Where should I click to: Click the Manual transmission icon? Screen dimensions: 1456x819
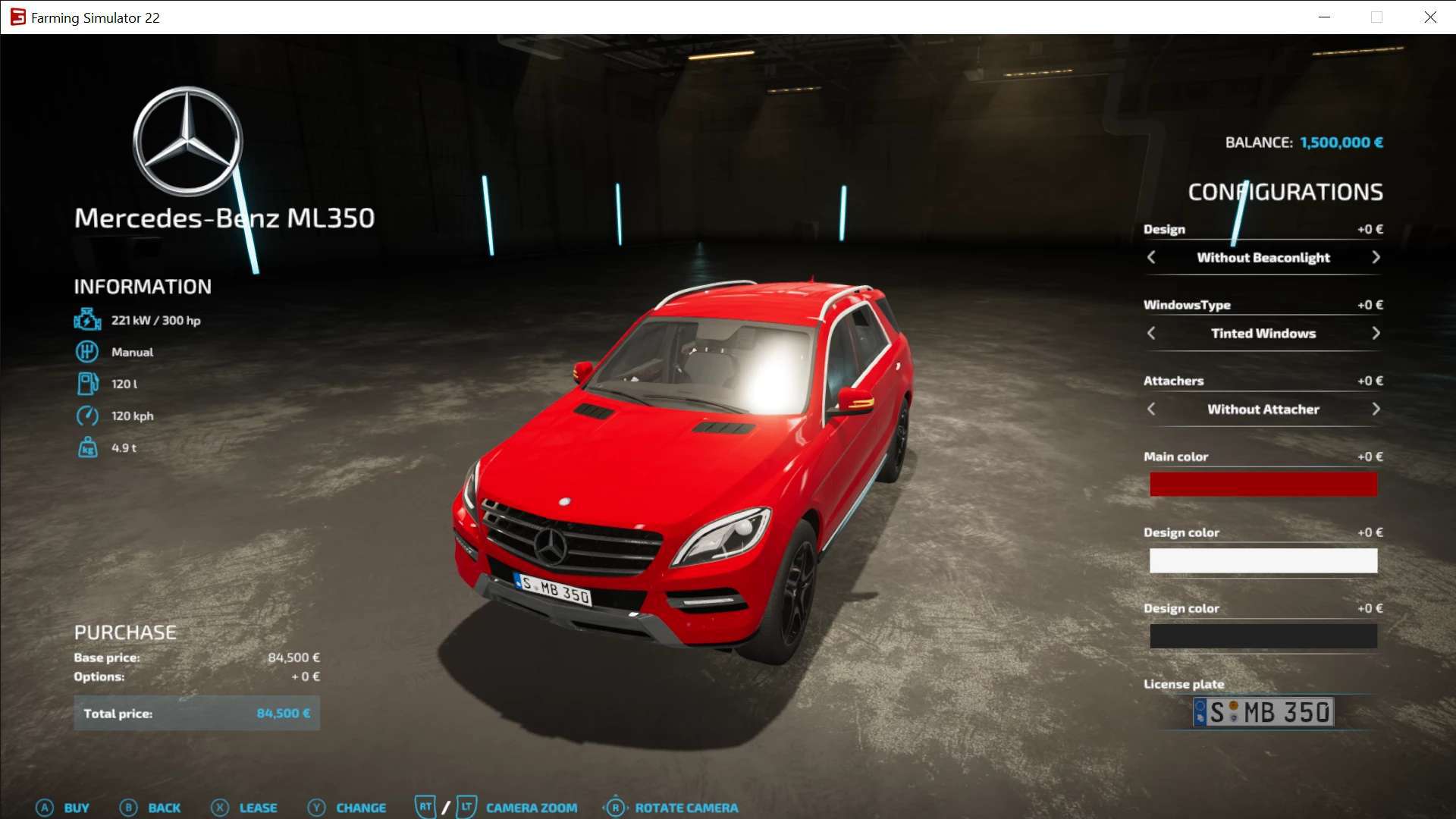[x=87, y=352]
